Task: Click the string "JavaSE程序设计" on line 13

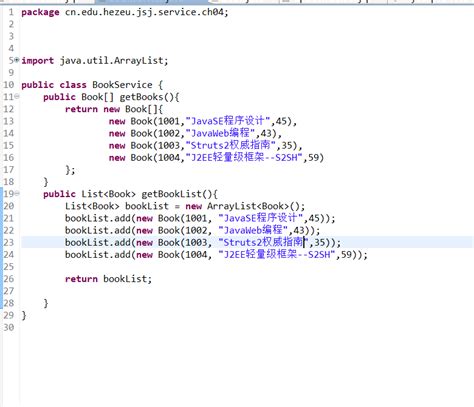Action: pos(228,121)
